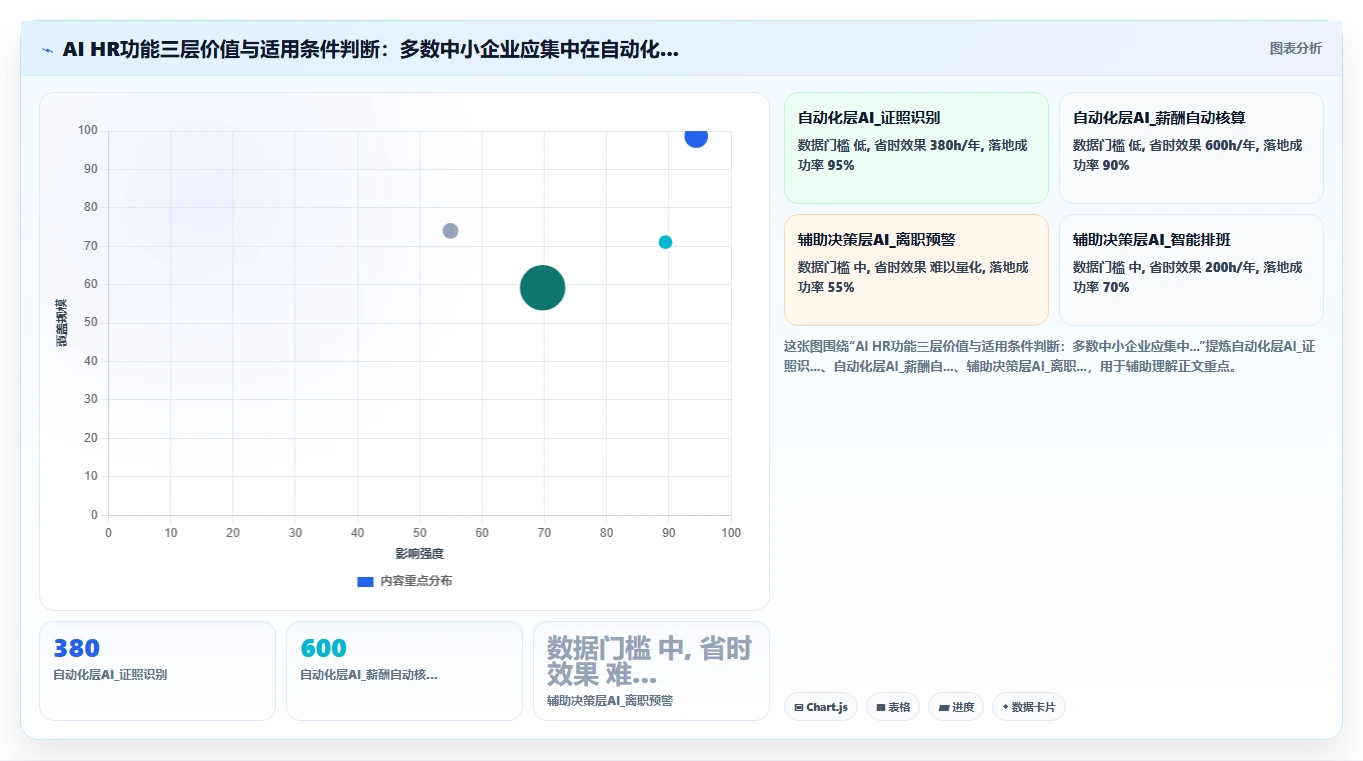Click the 内容重点分布 legend label
The height and width of the screenshot is (761, 1363).
pos(416,581)
